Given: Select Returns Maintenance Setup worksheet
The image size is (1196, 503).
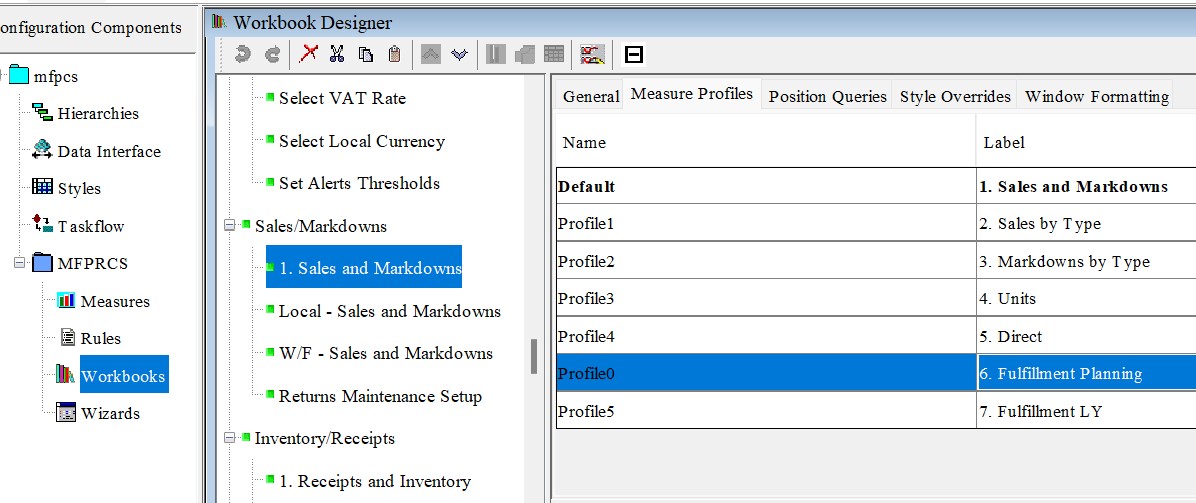Looking at the screenshot, I should click(381, 397).
